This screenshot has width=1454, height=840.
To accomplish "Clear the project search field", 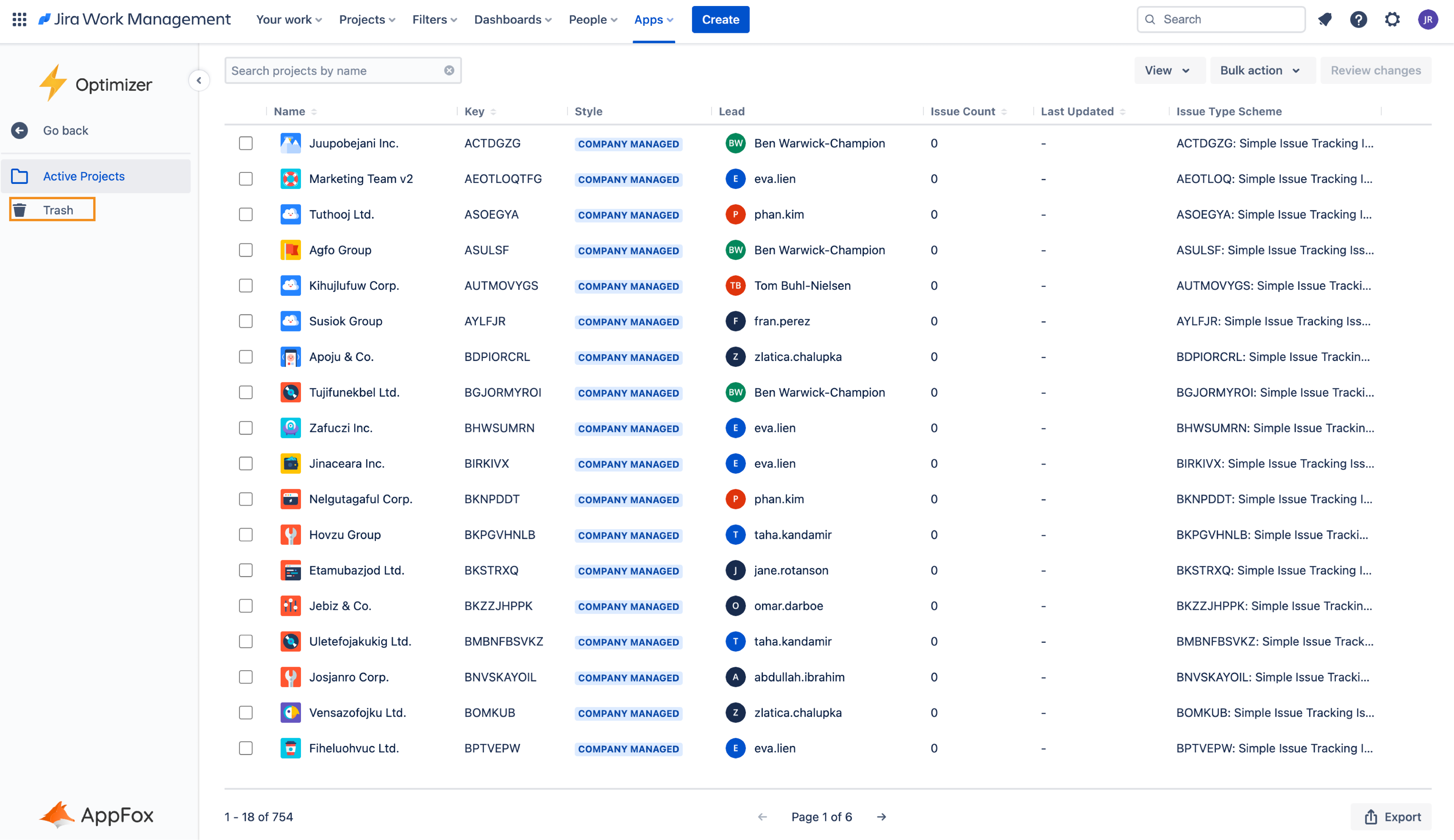I will (x=449, y=71).
